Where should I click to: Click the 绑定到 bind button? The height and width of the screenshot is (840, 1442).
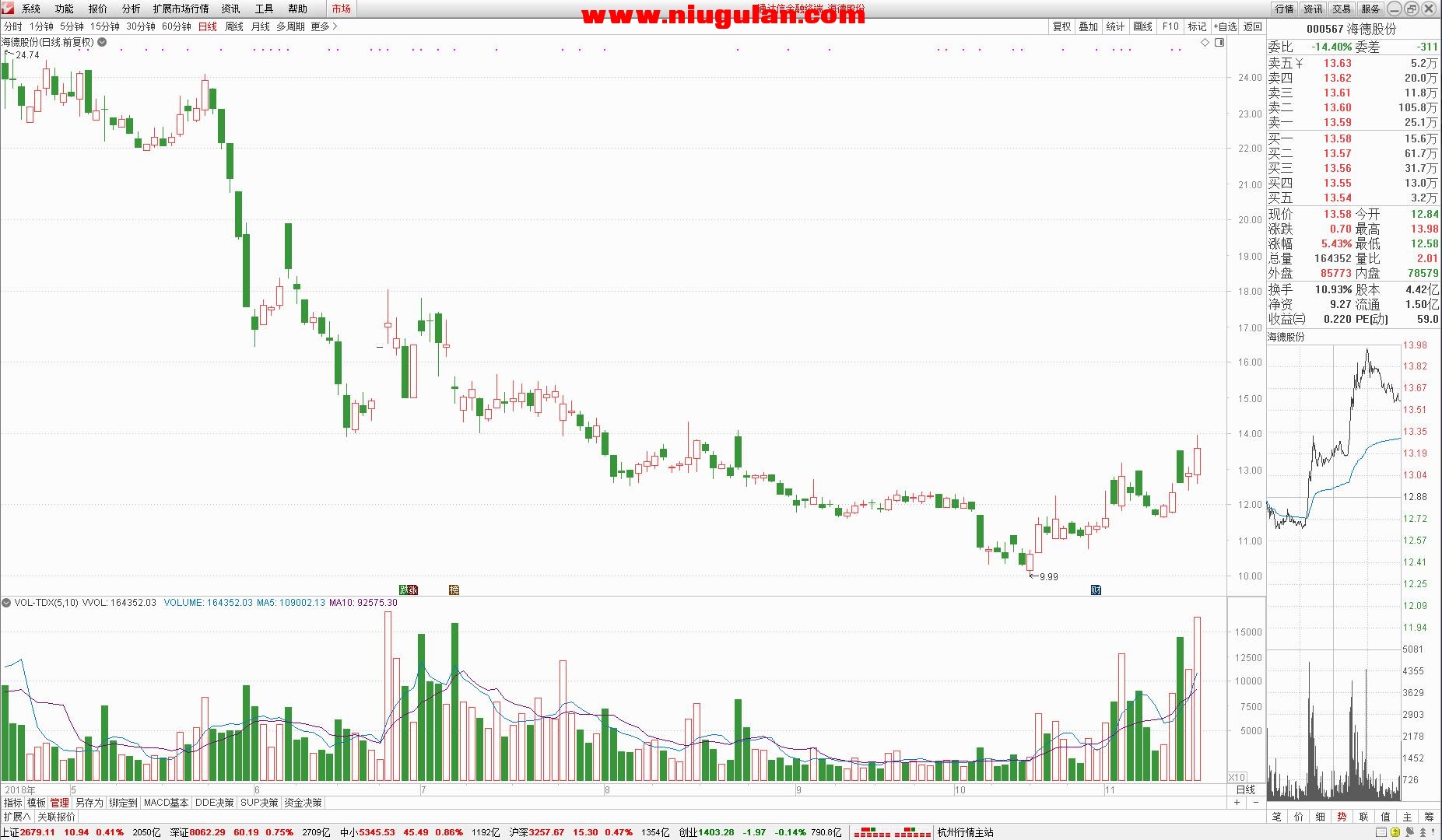[123, 803]
